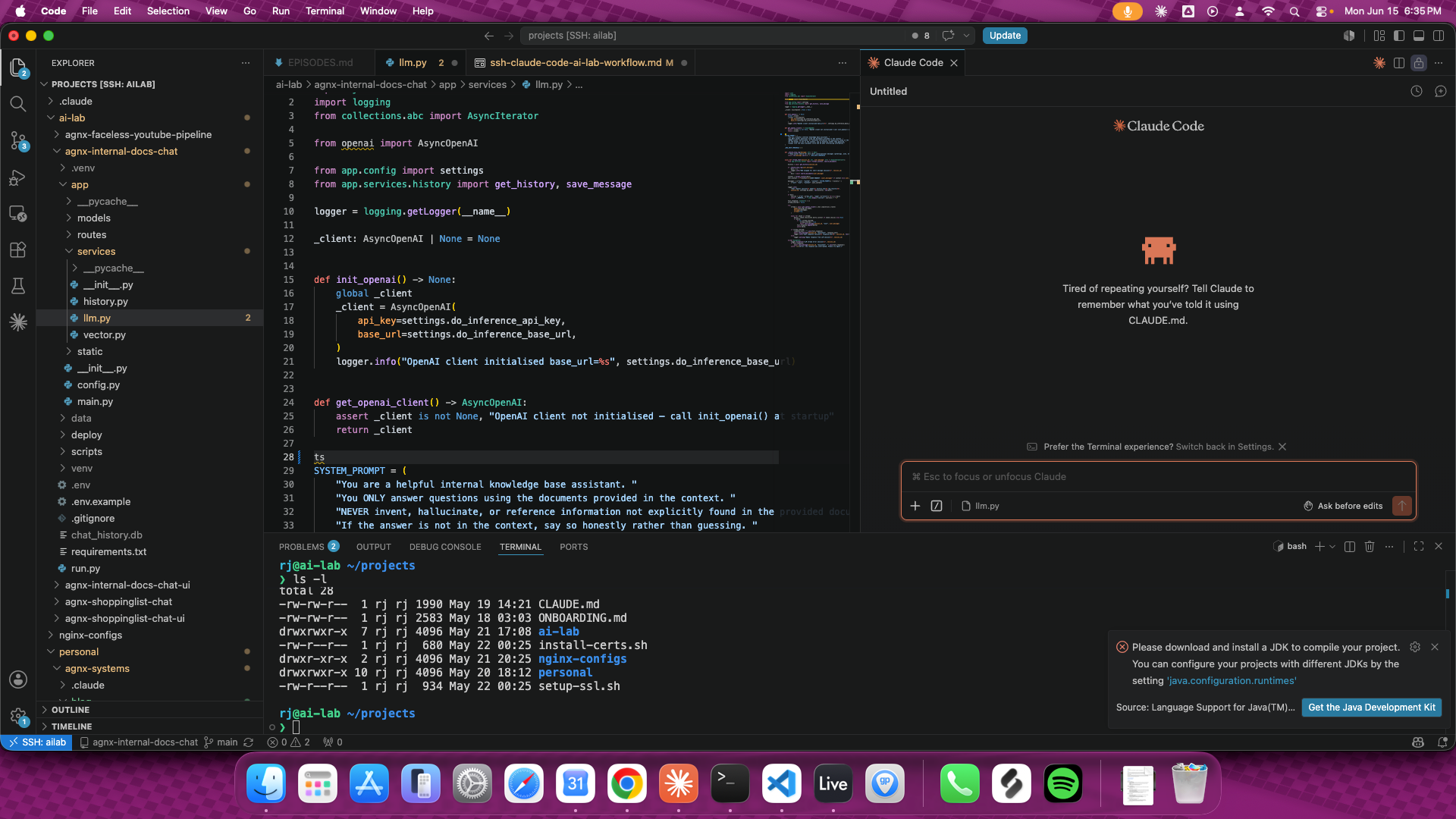Open Claude Code view in activity bar
The image size is (1456, 819).
tap(18, 322)
